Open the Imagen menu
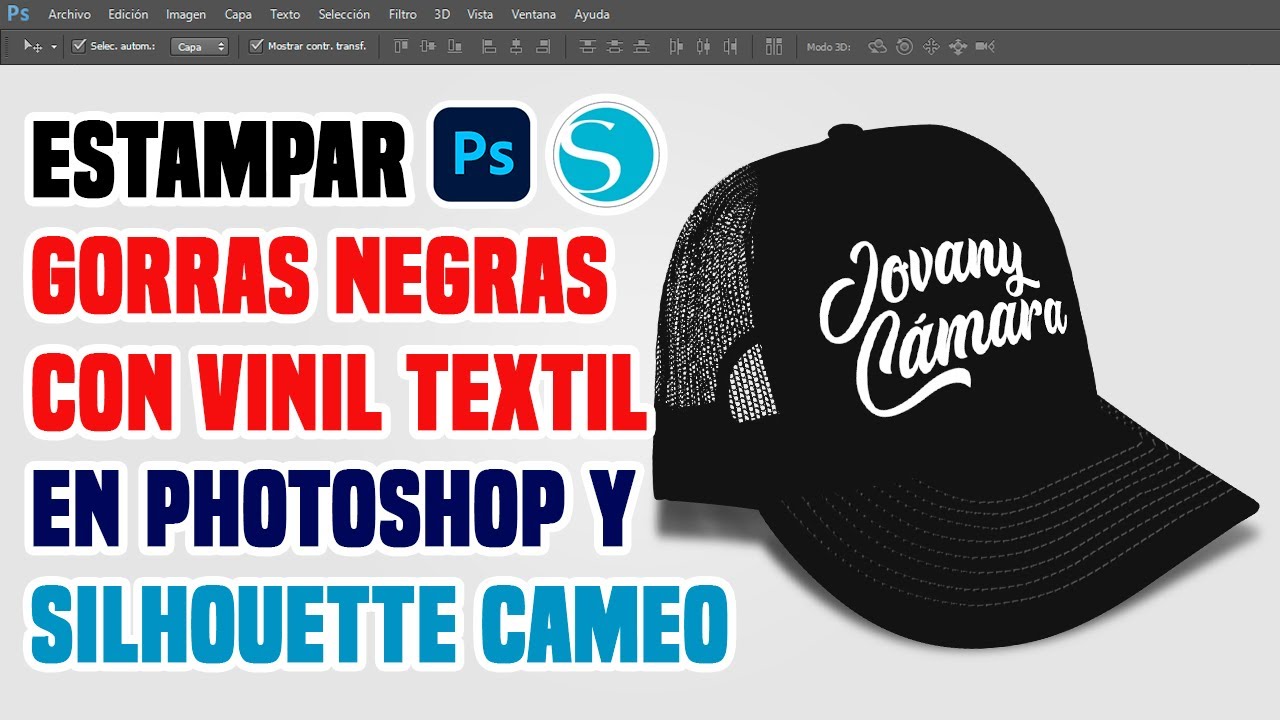Image resolution: width=1280 pixels, height=720 pixels. (x=186, y=15)
